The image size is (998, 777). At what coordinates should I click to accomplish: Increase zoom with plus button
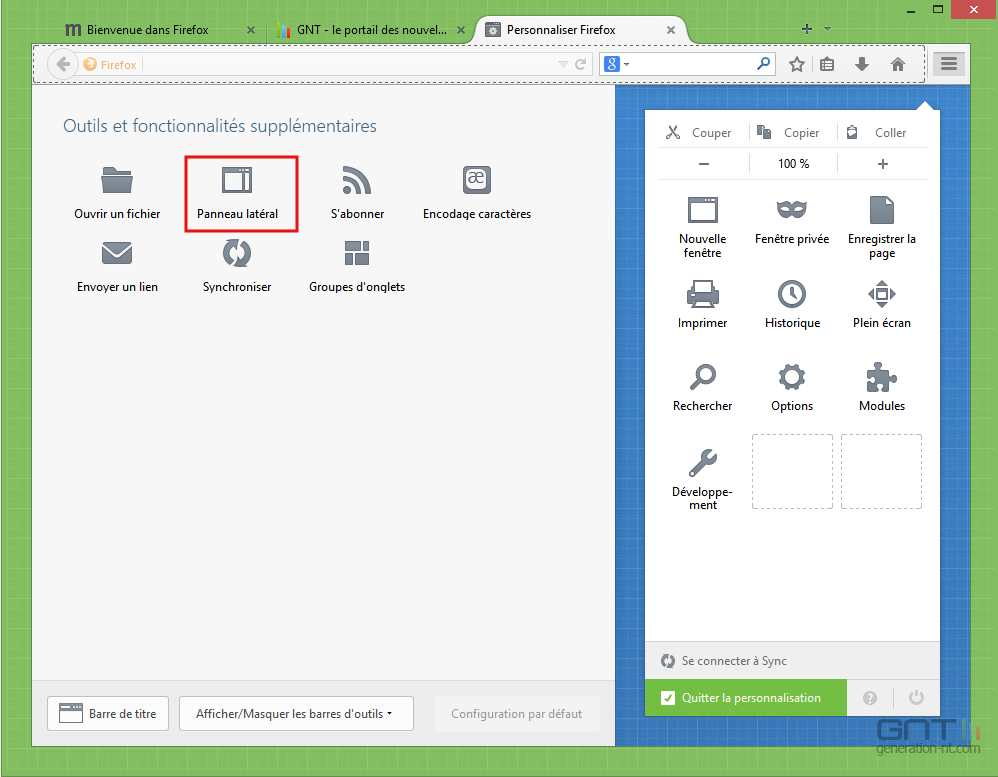click(882, 164)
